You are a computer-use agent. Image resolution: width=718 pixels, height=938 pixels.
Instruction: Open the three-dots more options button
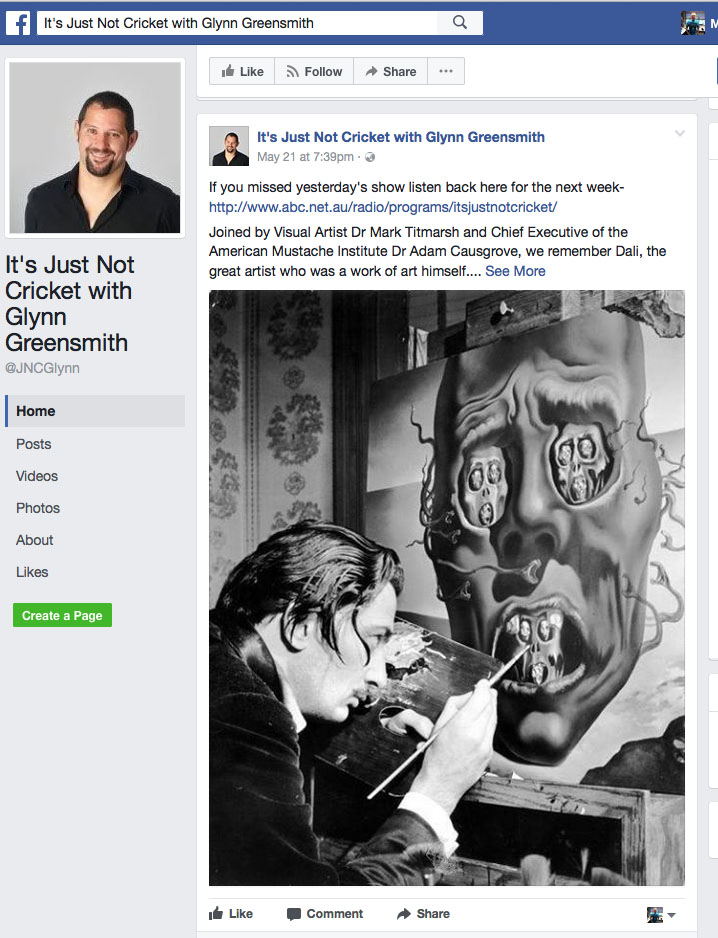446,71
